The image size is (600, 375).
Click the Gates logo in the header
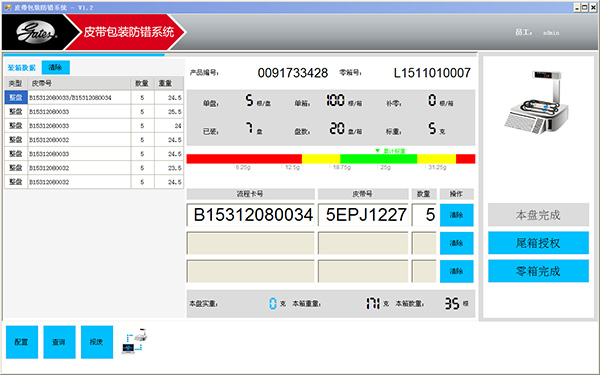tap(36, 32)
